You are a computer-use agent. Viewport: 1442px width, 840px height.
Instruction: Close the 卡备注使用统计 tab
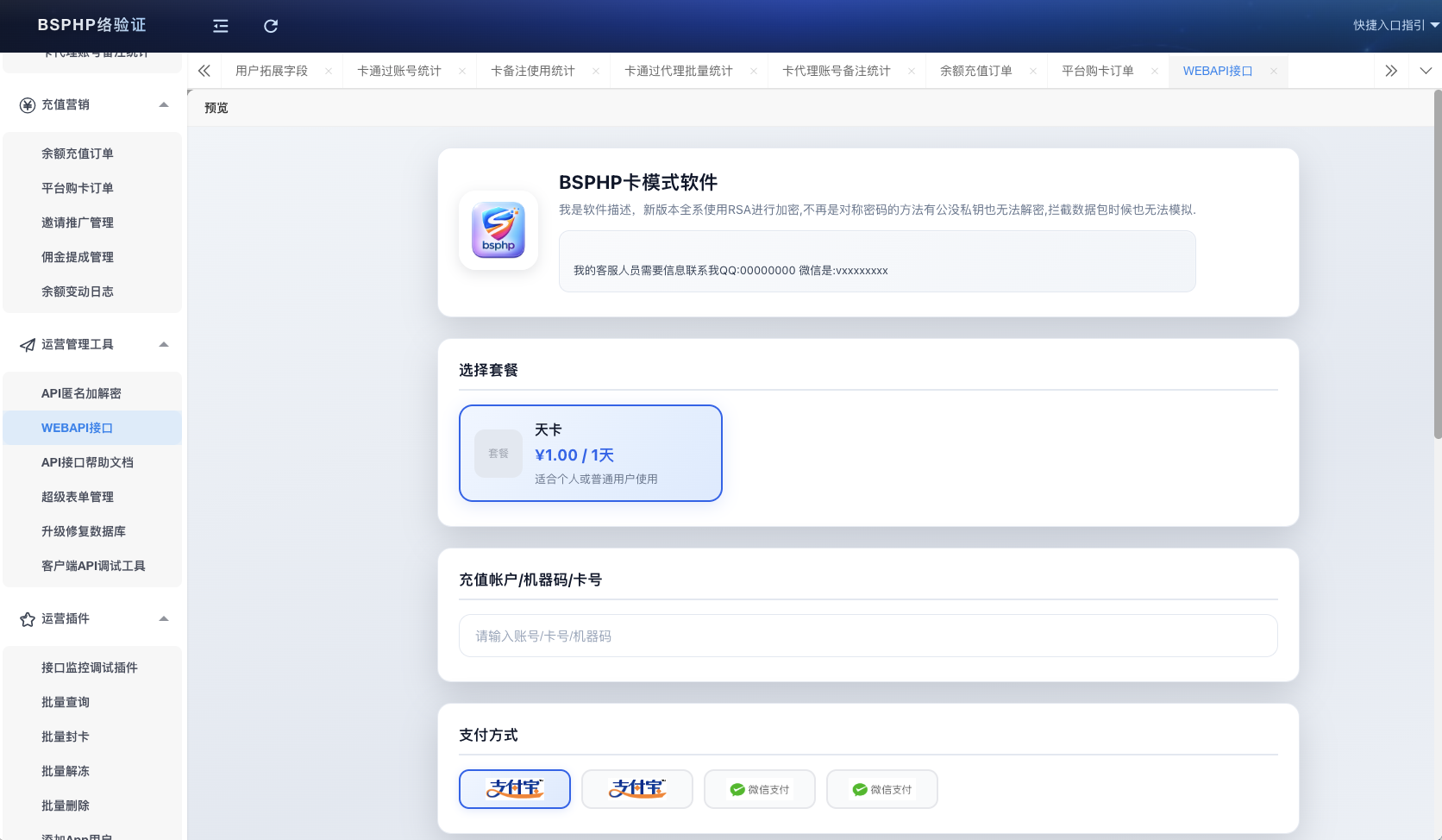[x=596, y=71]
